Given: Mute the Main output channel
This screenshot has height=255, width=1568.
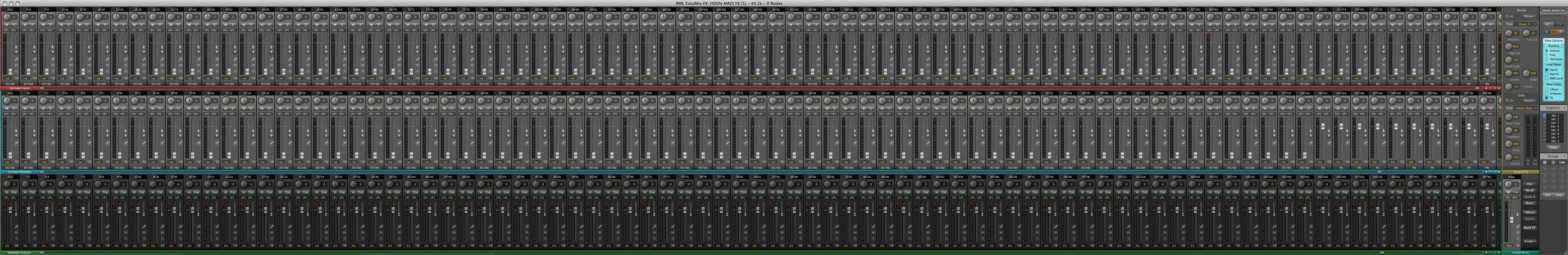Looking at the screenshot, I should pyautogui.click(x=1508, y=192).
